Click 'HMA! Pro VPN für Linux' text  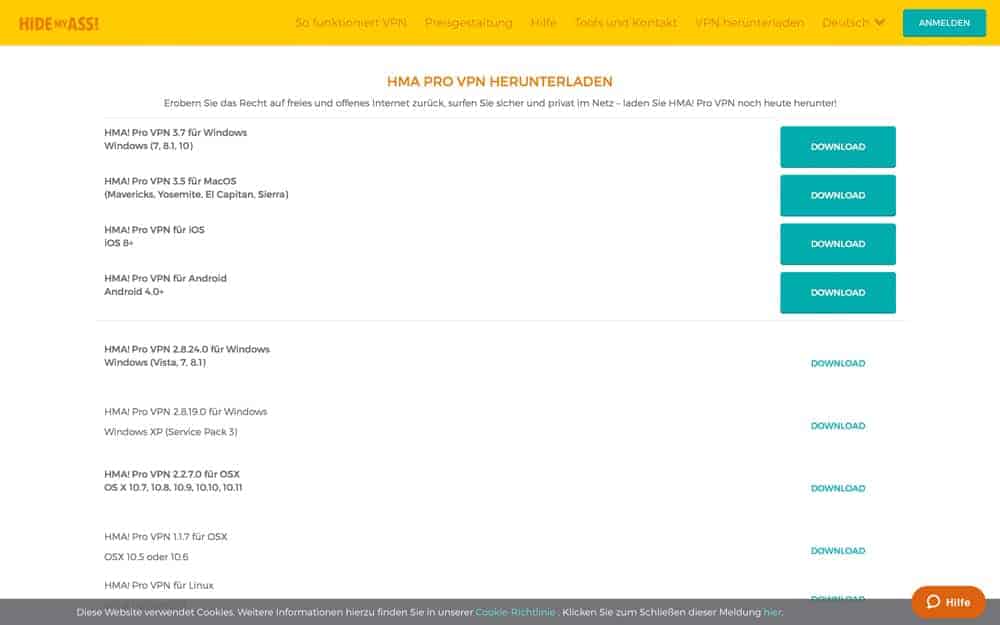click(159, 585)
